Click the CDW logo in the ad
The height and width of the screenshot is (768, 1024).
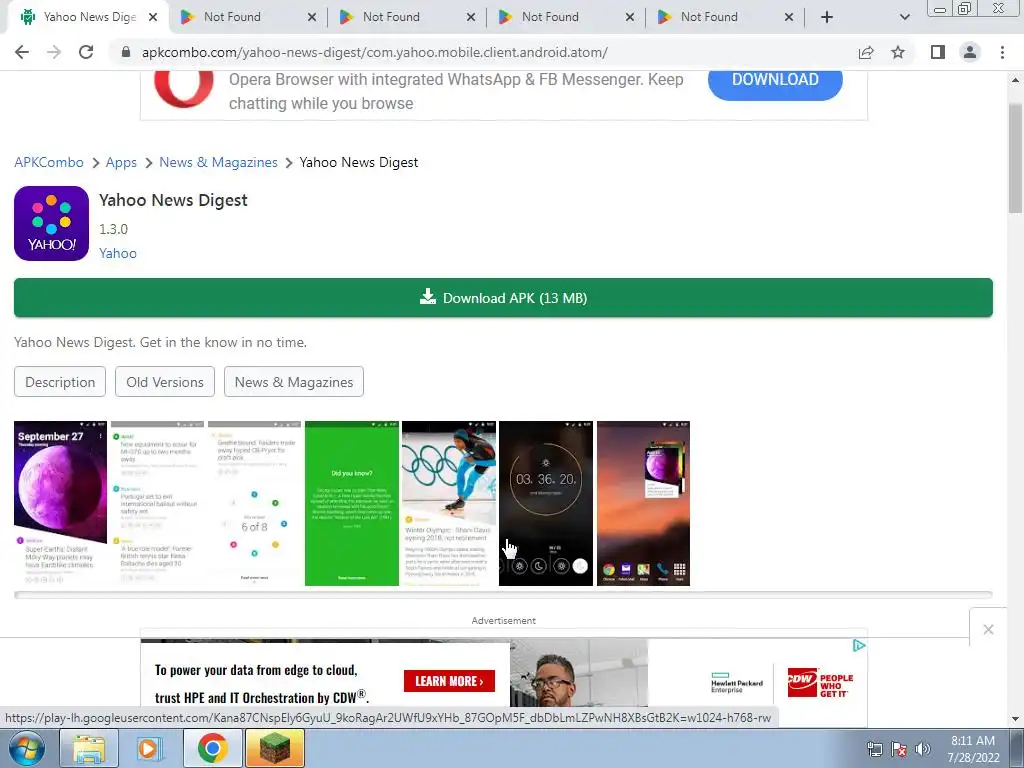click(x=820, y=684)
